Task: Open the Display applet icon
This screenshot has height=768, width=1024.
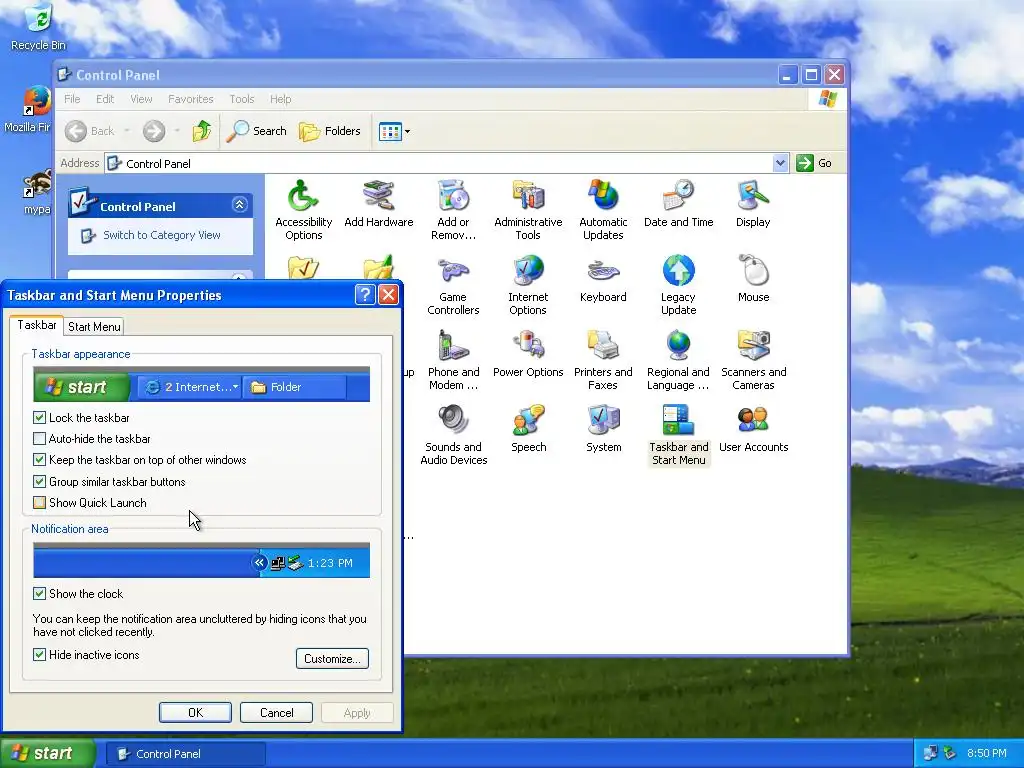Action: click(x=753, y=204)
